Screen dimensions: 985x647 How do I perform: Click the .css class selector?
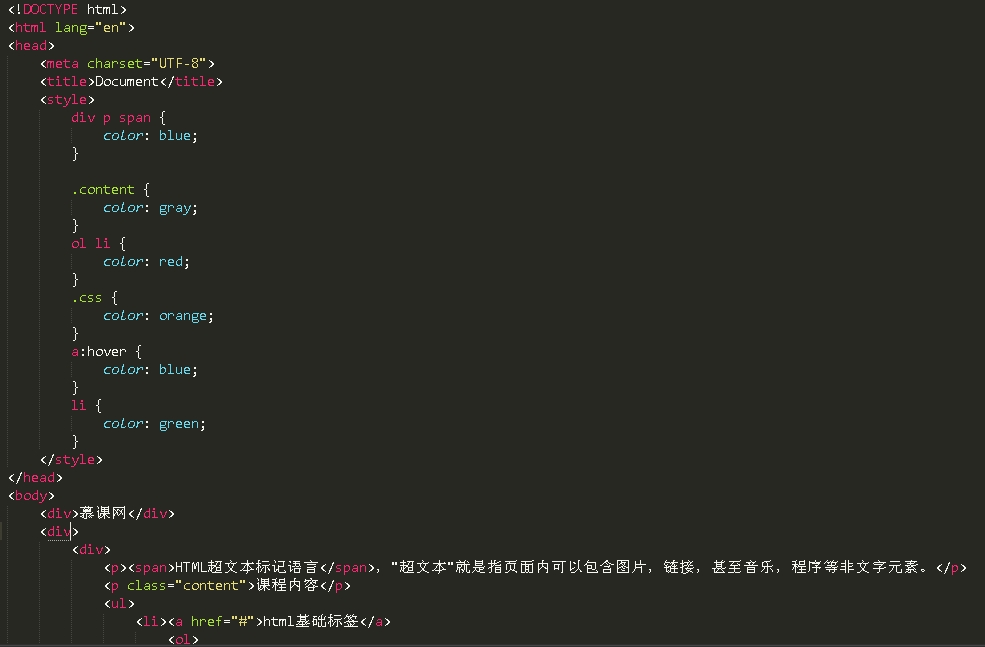pos(88,297)
